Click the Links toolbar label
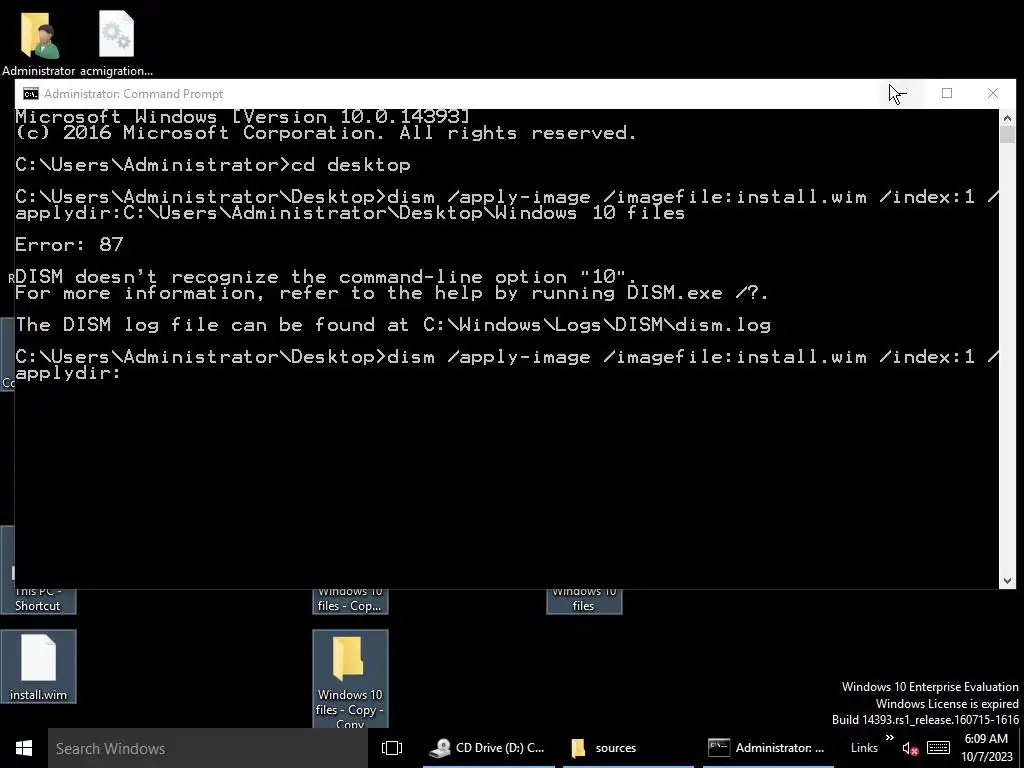This screenshot has width=1024, height=768. (864, 748)
